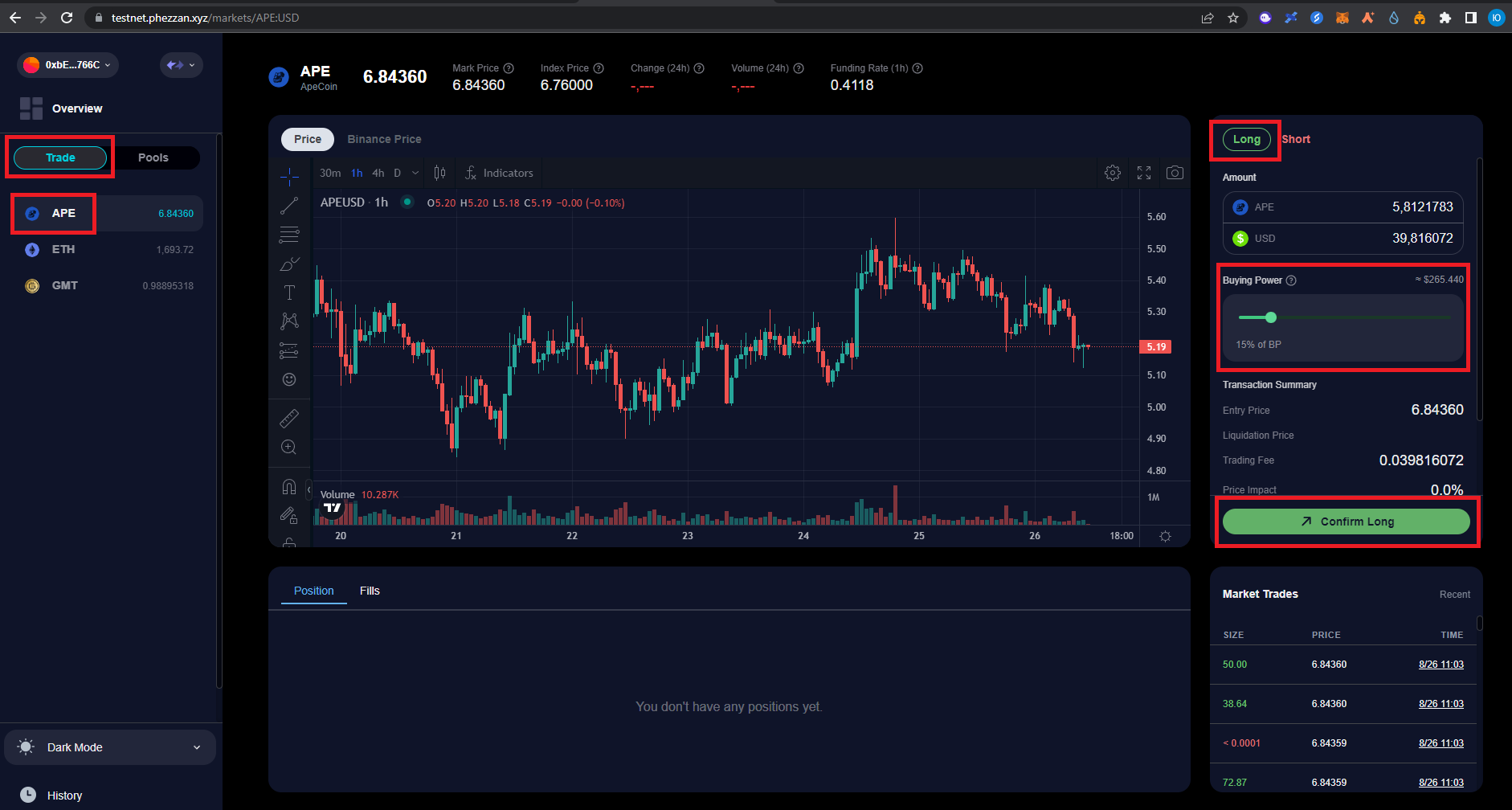Switch to the Binance Price tab

pos(384,139)
